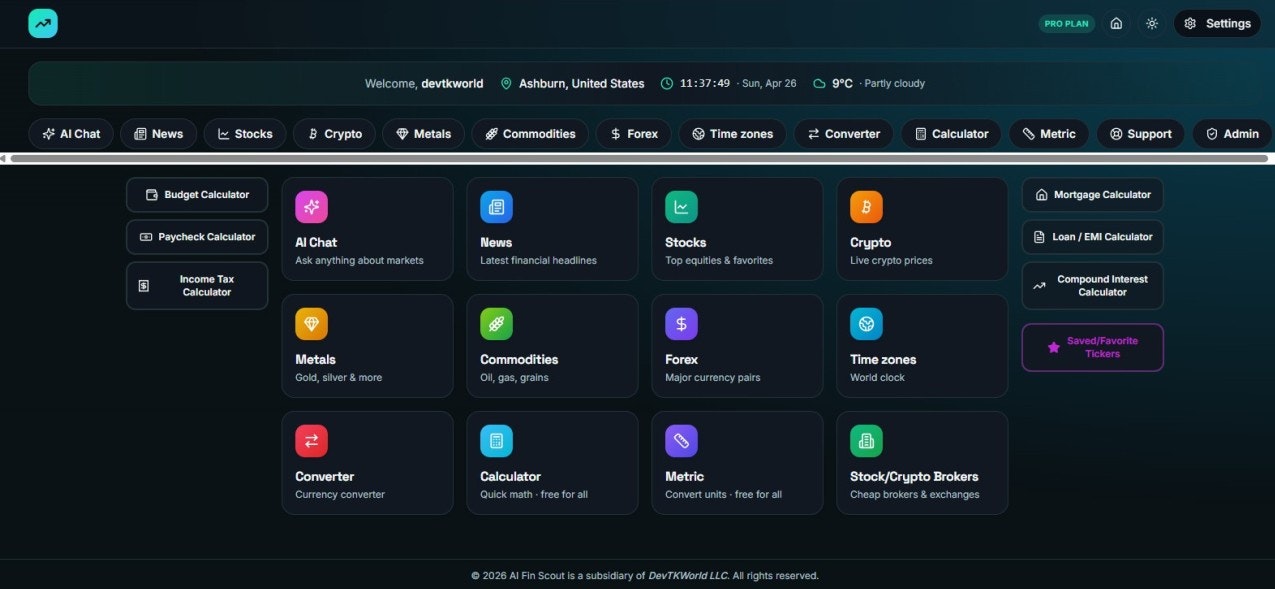This screenshot has width=1275, height=589.
Task: Click the purple ruler Metric card icon
Action: point(681,441)
